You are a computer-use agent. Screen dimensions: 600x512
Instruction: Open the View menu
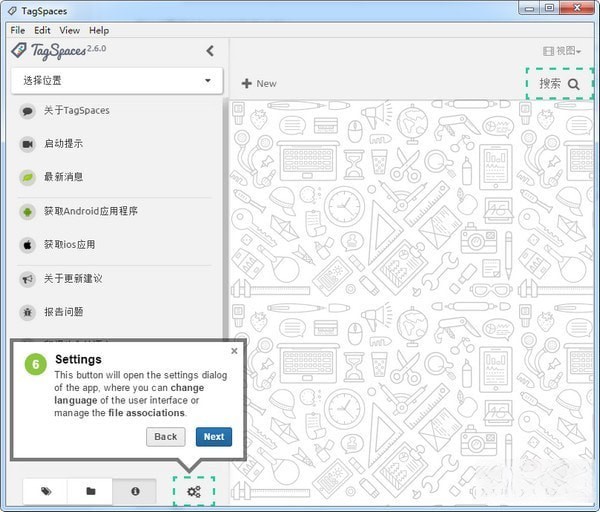69,30
